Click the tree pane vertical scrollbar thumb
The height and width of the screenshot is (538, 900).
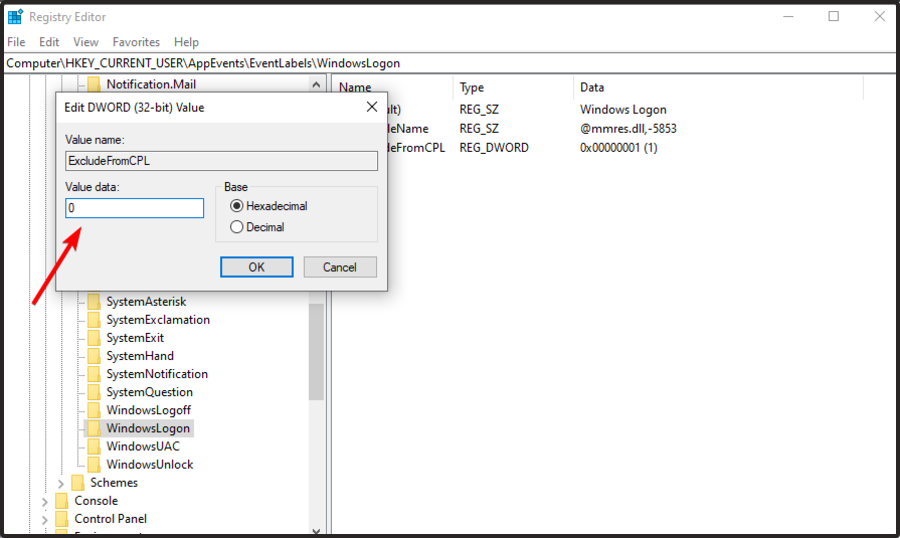coord(316,351)
